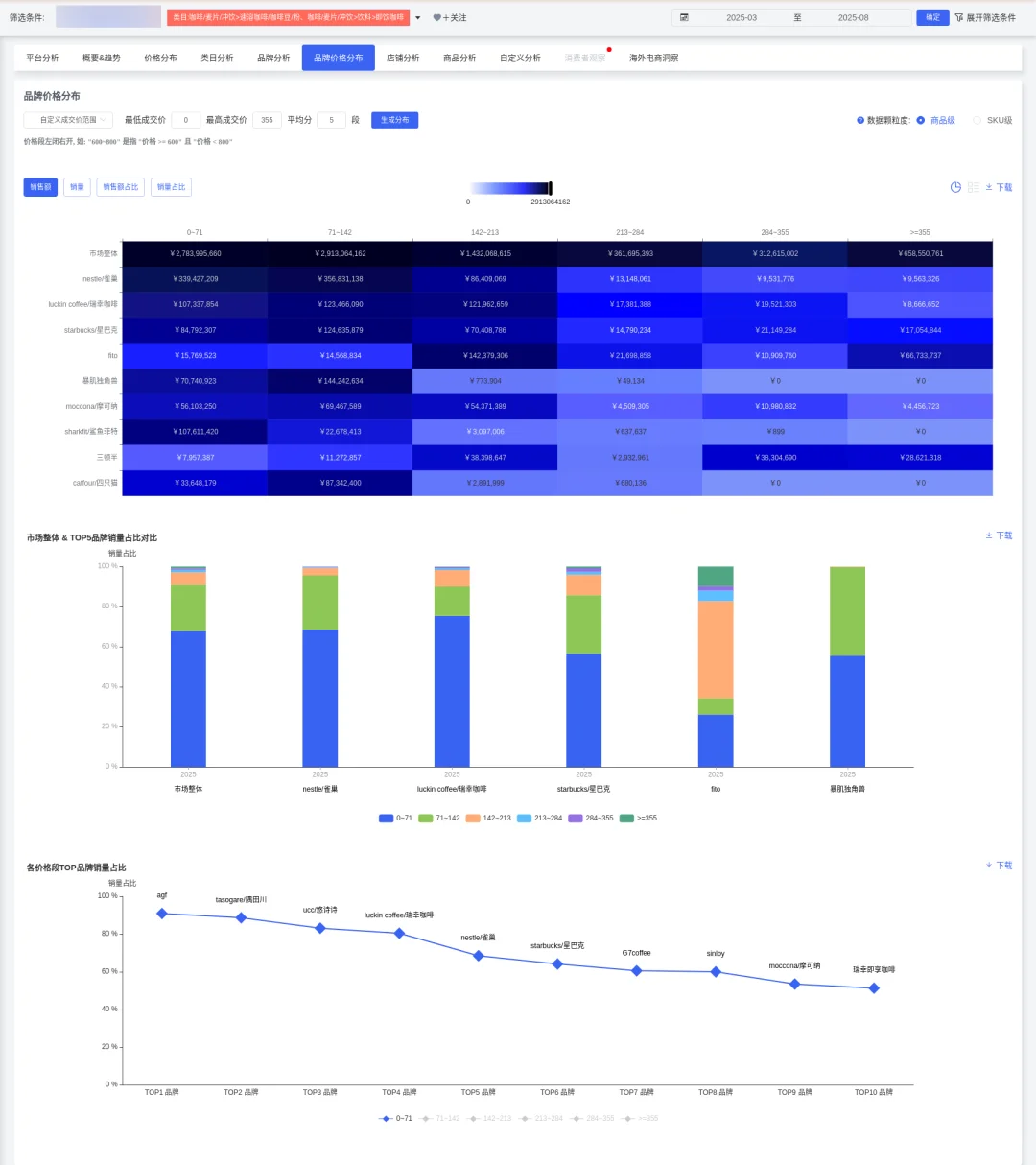Viewport: 1036px width, 1165px height.
Task: Toggle >=355 series in line chart legend
Action: (x=641, y=1119)
